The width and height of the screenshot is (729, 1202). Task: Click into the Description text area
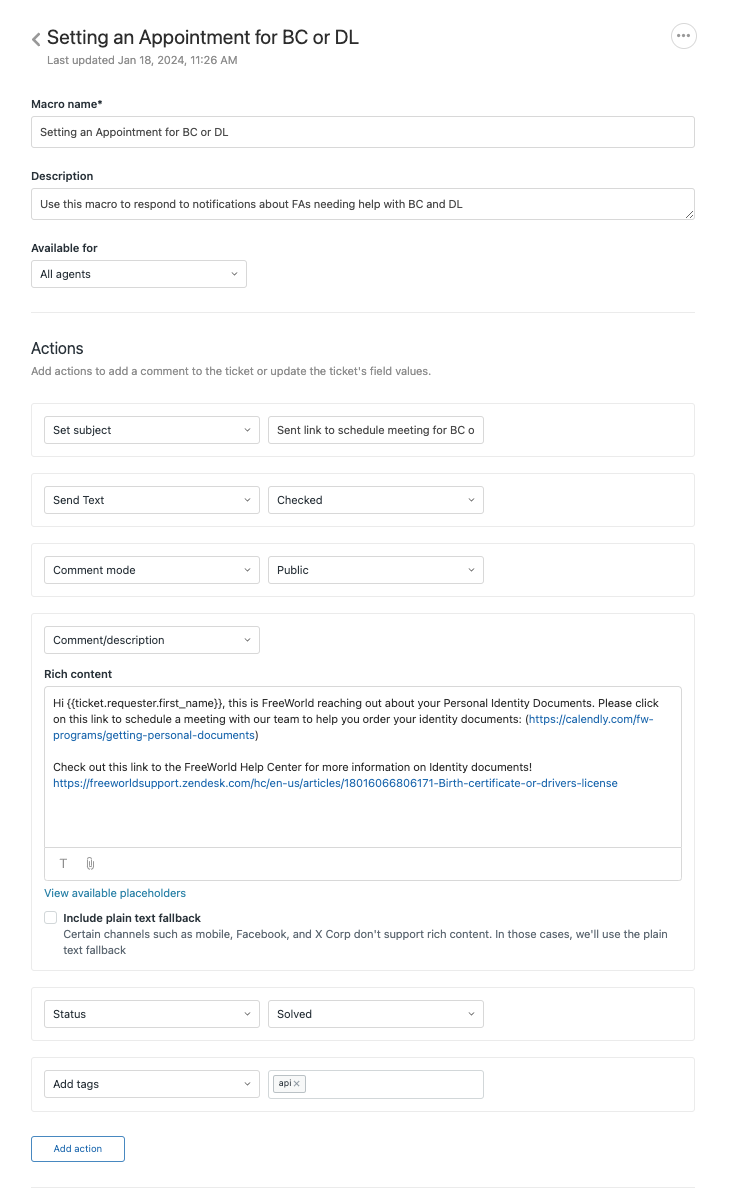[363, 204]
